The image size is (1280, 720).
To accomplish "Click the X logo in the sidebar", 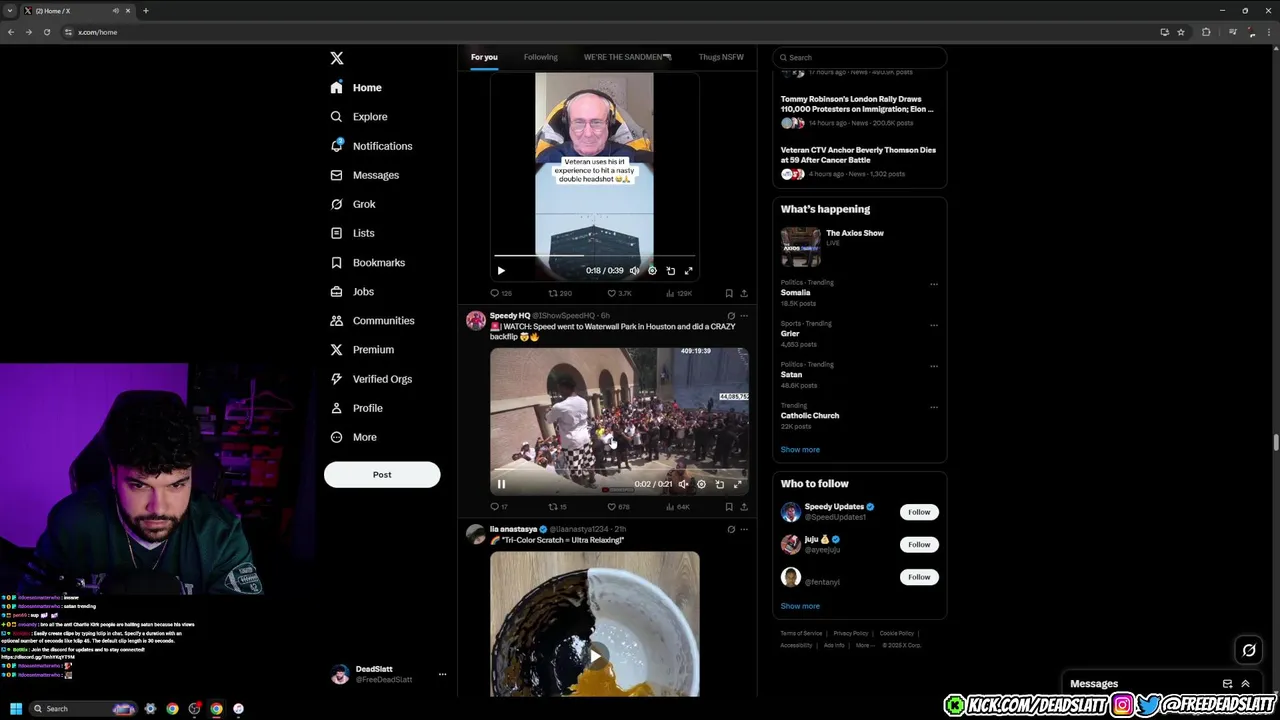I will pos(337,58).
